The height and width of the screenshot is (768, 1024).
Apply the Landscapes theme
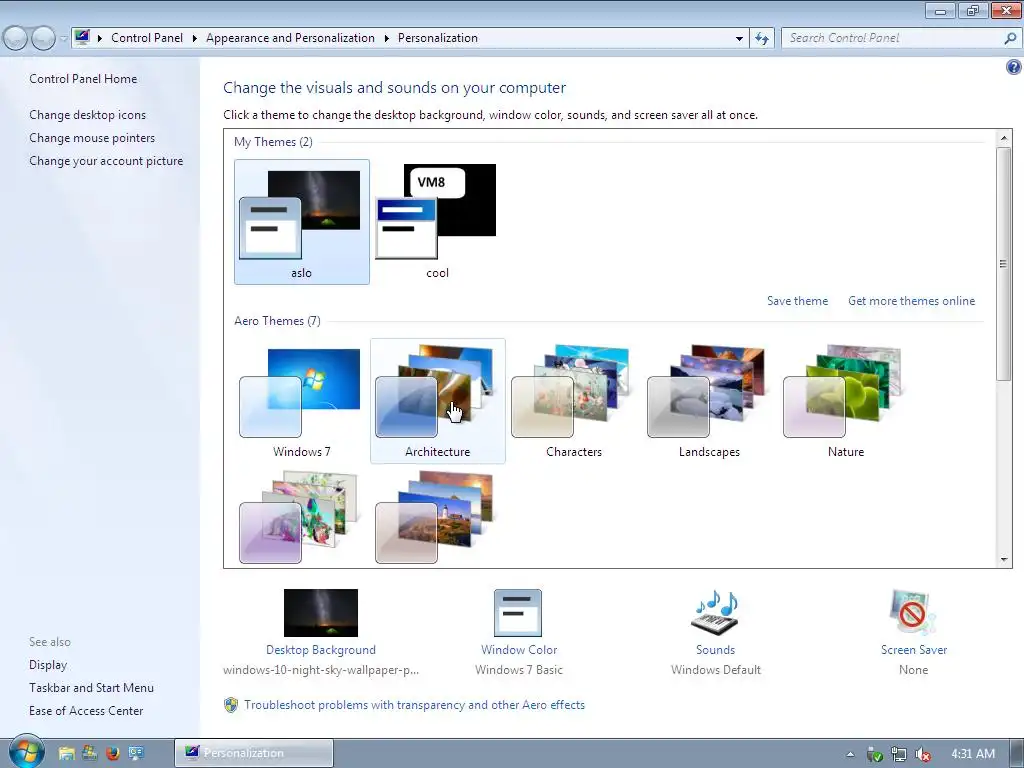[709, 400]
